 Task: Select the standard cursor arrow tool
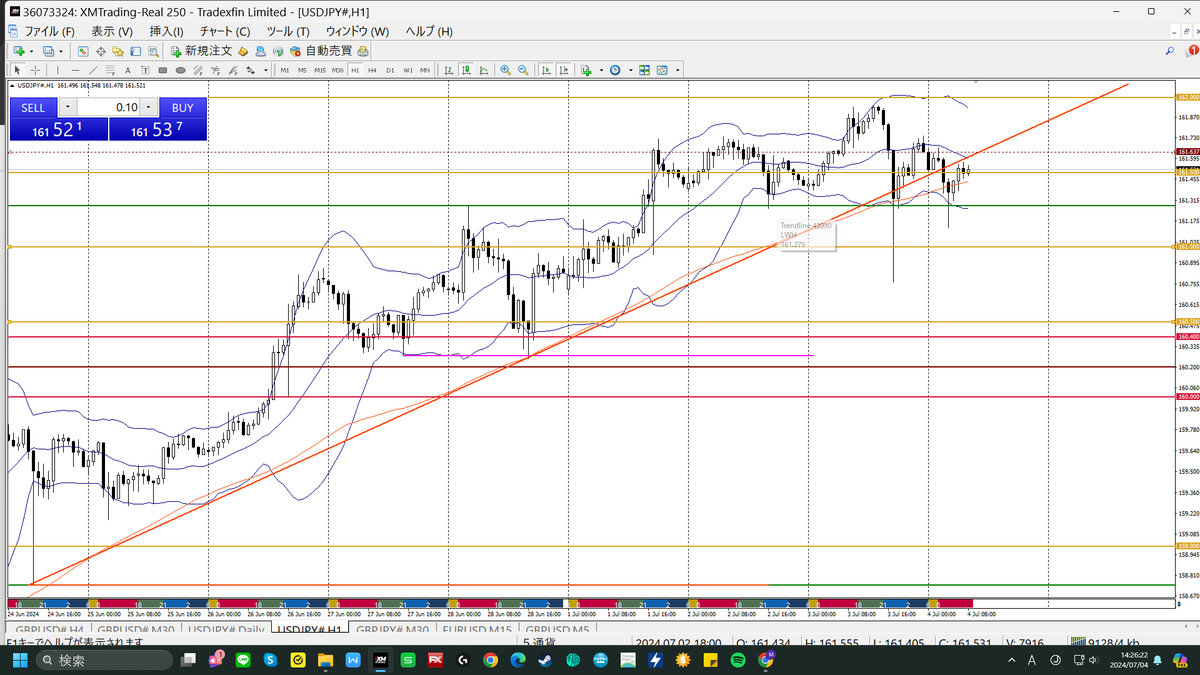coord(17,70)
